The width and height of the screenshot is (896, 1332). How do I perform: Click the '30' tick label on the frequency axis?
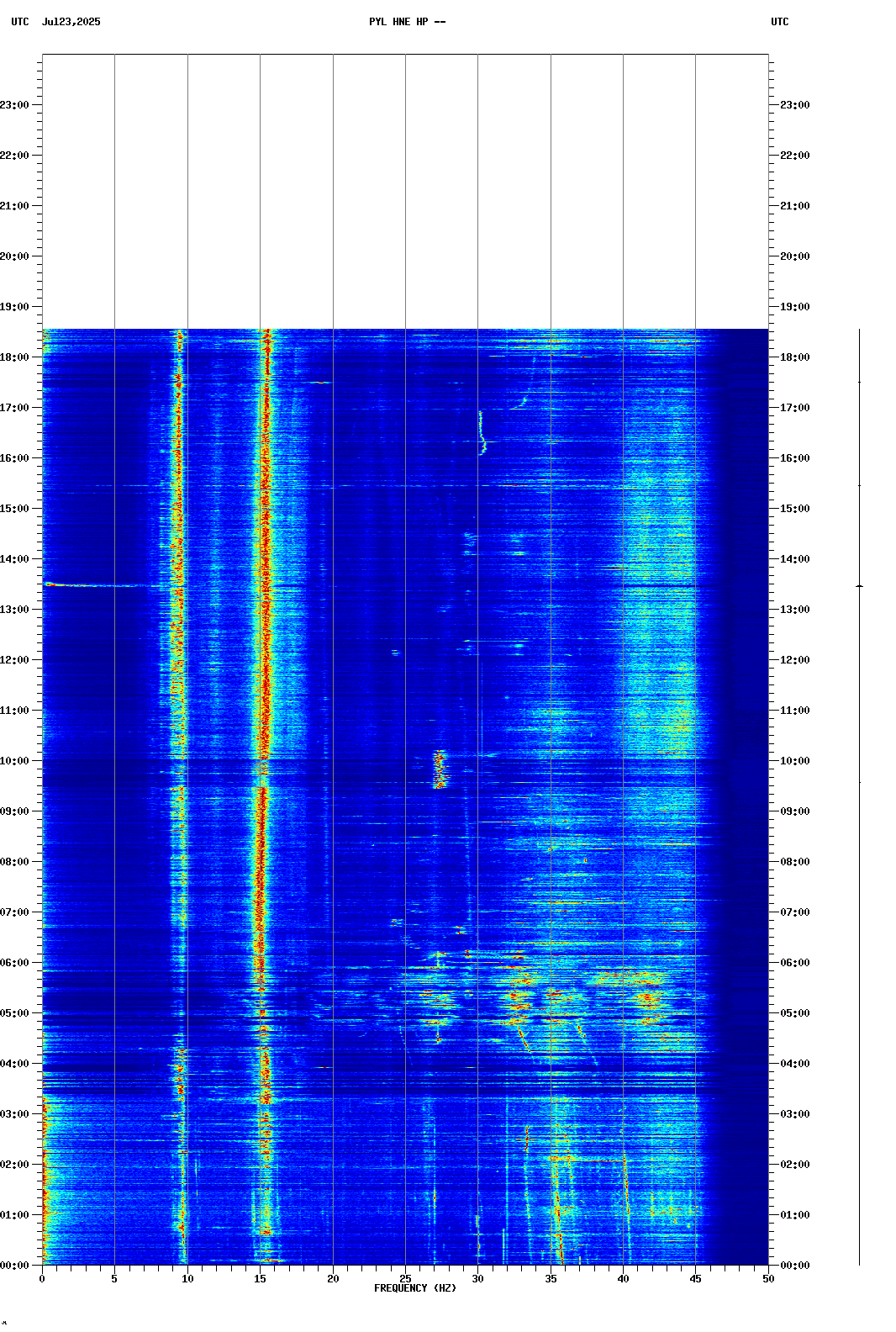(477, 1279)
